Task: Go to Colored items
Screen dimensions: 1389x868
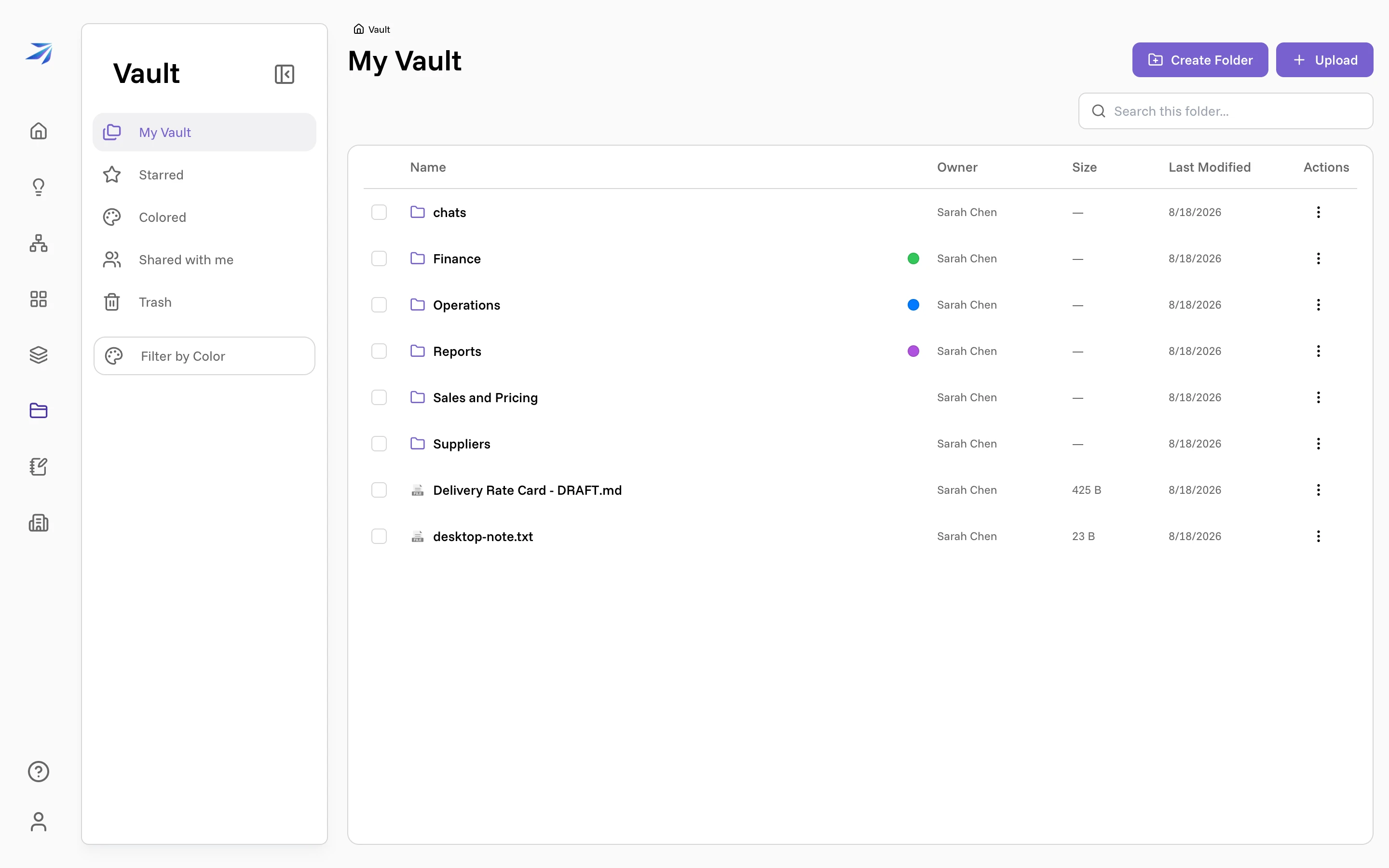Action: pyautogui.click(x=204, y=217)
